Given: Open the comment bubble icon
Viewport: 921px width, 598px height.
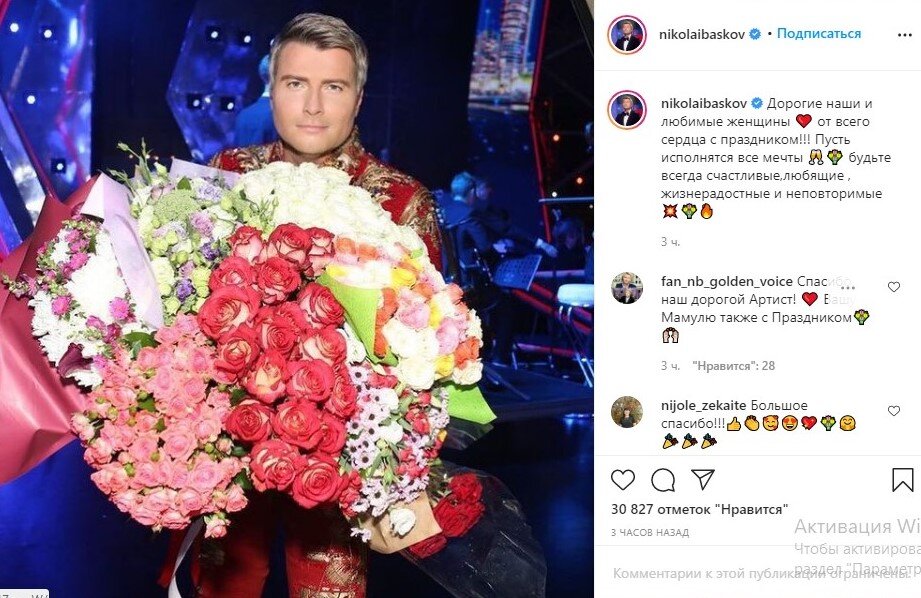Looking at the screenshot, I should tap(663, 481).
